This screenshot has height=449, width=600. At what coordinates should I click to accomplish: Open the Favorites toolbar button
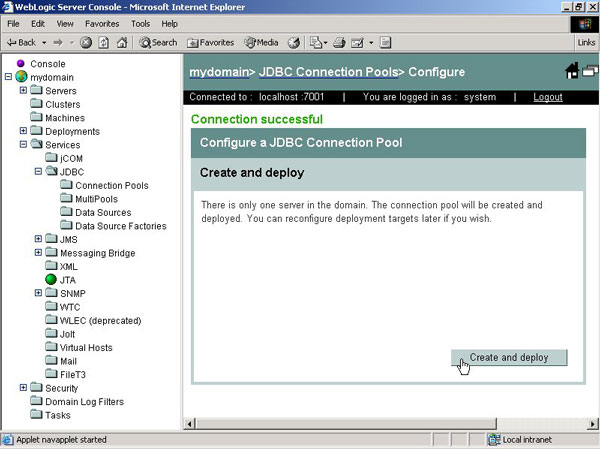point(210,42)
